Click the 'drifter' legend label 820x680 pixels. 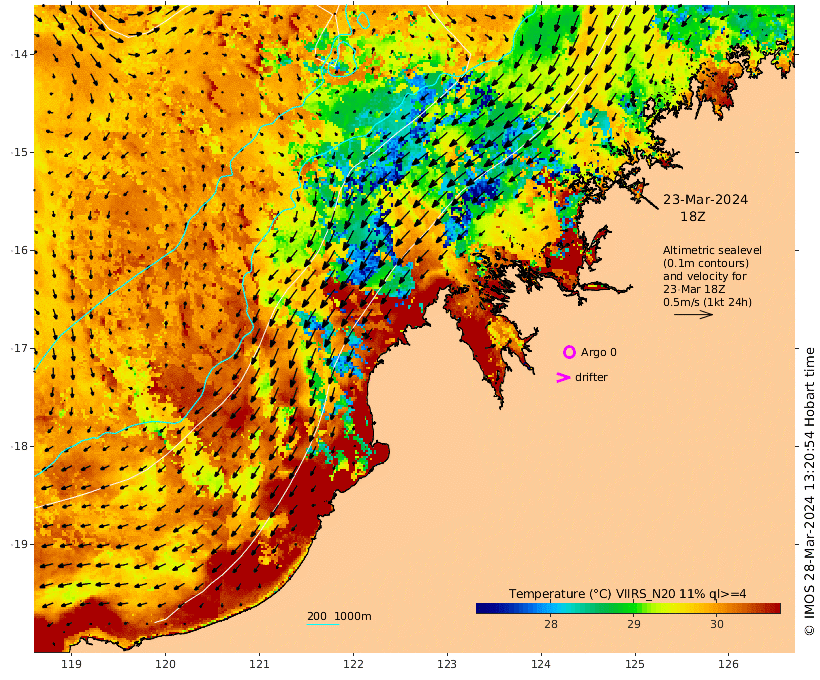click(591, 377)
